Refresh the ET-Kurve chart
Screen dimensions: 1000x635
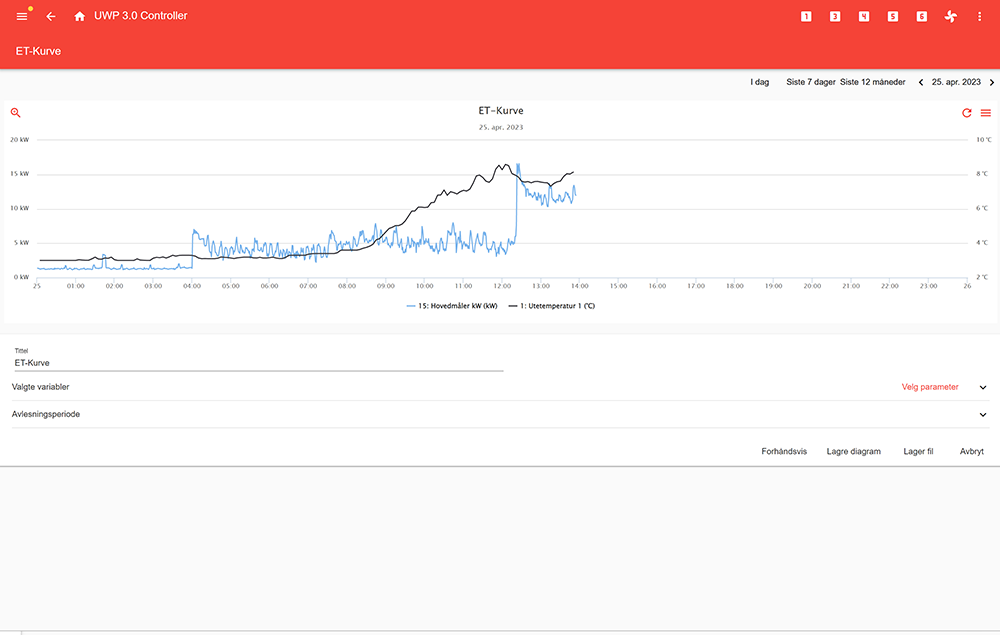(967, 113)
